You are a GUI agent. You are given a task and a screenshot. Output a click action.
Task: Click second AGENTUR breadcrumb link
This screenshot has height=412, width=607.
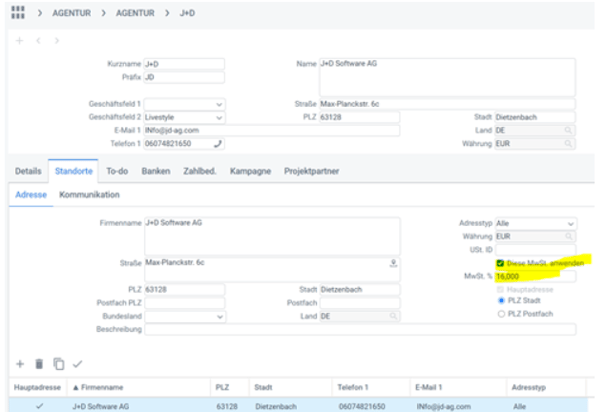coord(135,13)
